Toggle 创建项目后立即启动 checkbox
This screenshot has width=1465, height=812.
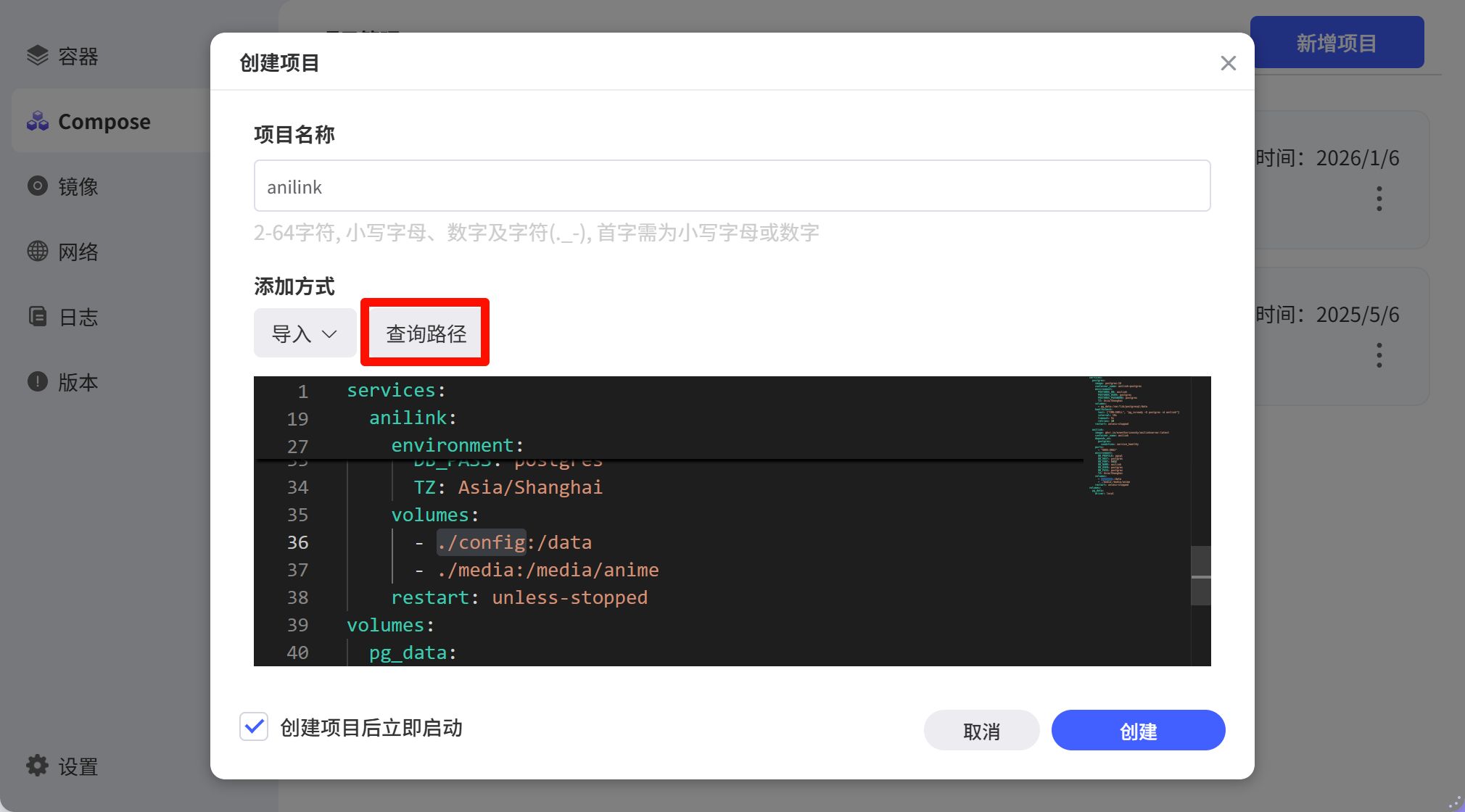(x=254, y=727)
